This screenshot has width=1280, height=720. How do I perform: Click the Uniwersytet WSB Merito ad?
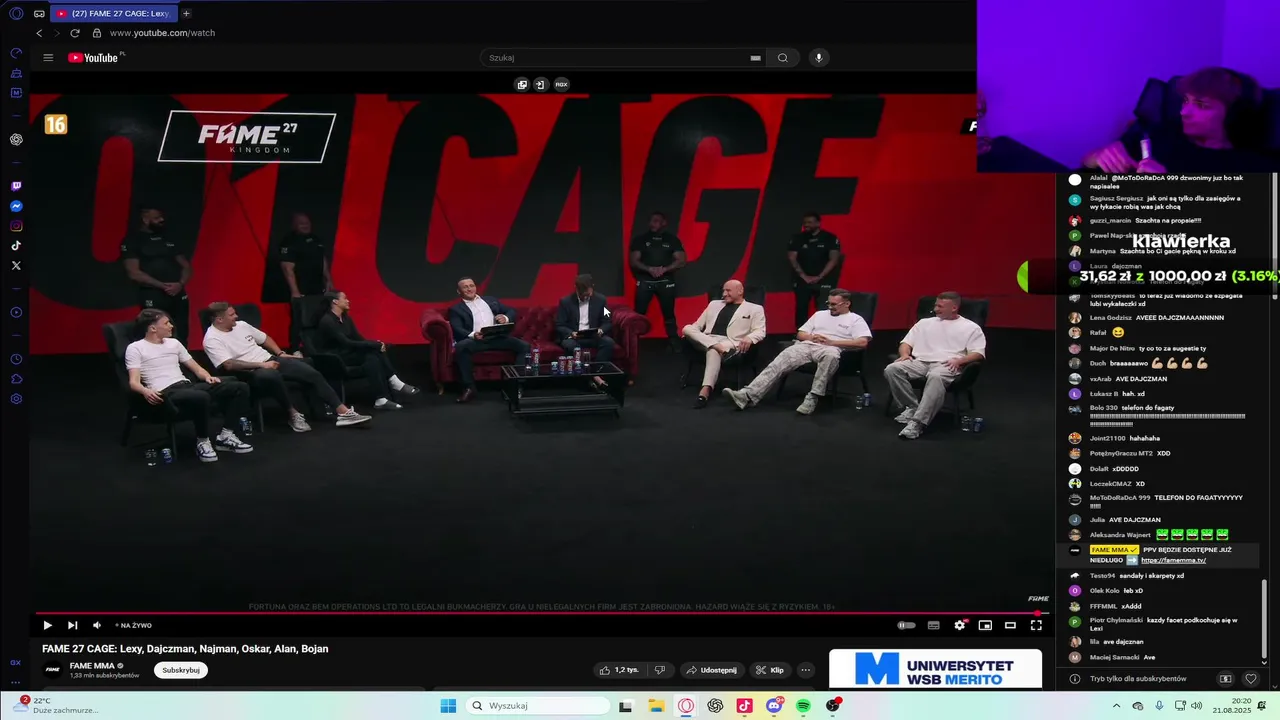935,669
